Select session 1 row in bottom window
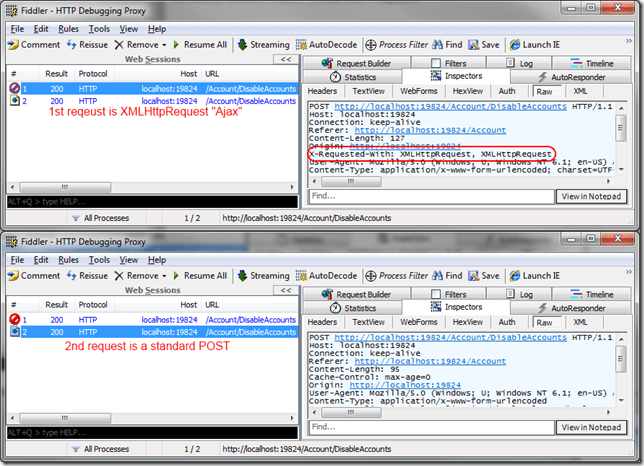 pos(153,320)
